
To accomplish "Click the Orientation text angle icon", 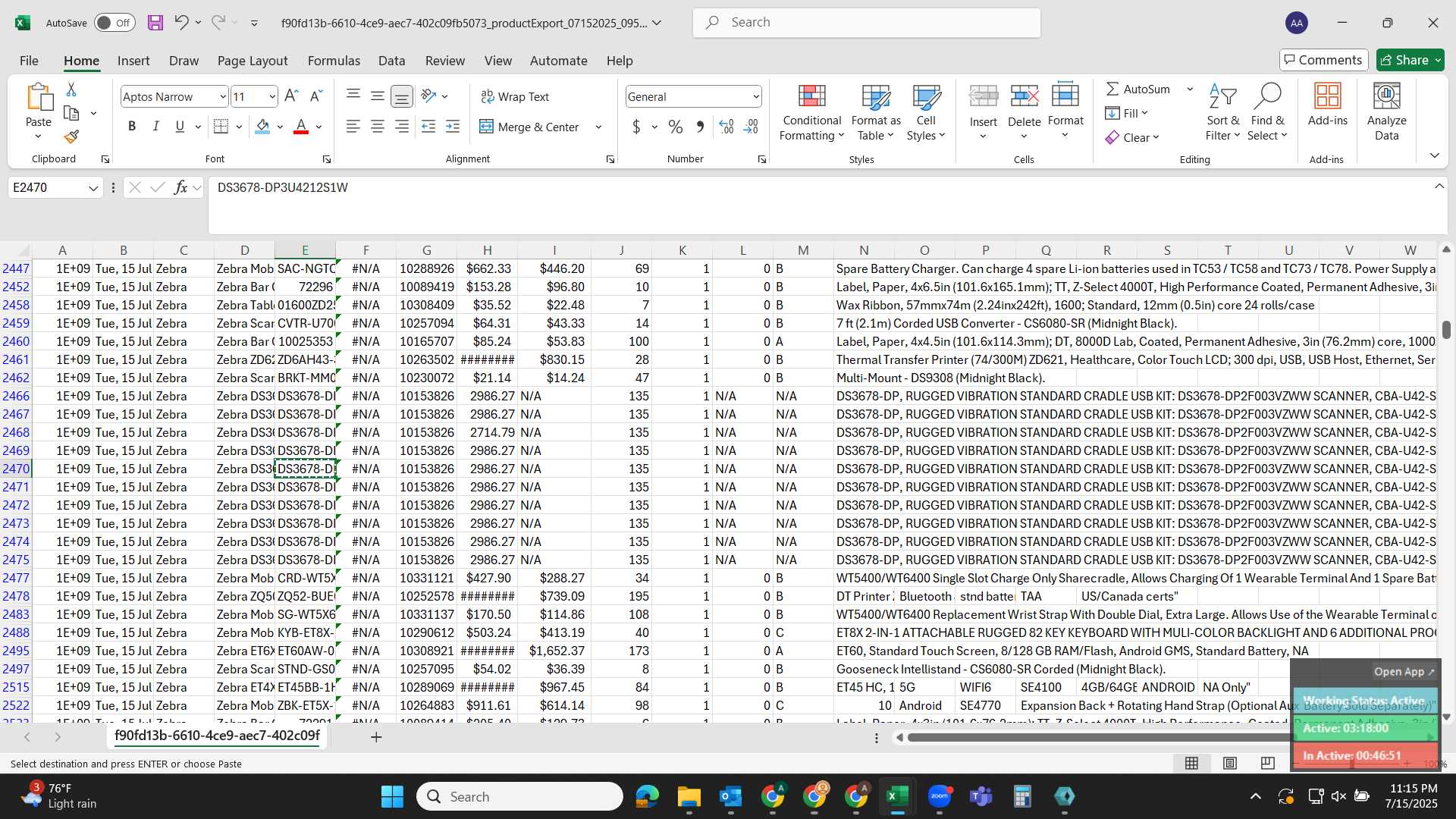I will [428, 96].
